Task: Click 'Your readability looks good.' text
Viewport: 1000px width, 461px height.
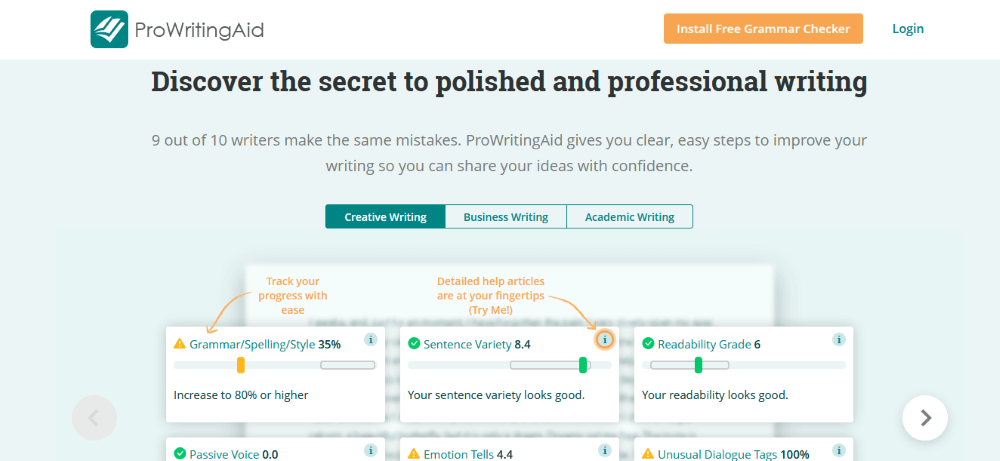Action: [x=715, y=395]
